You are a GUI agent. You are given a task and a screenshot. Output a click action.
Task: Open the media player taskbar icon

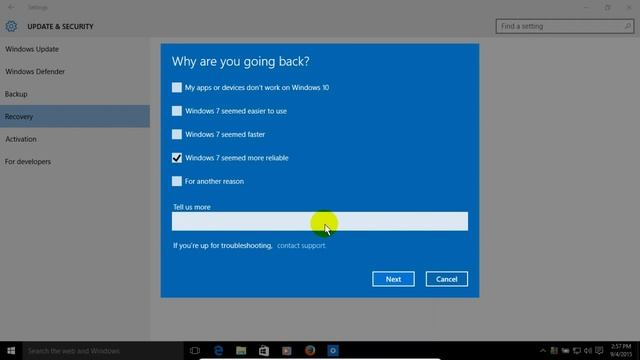(x=287, y=351)
